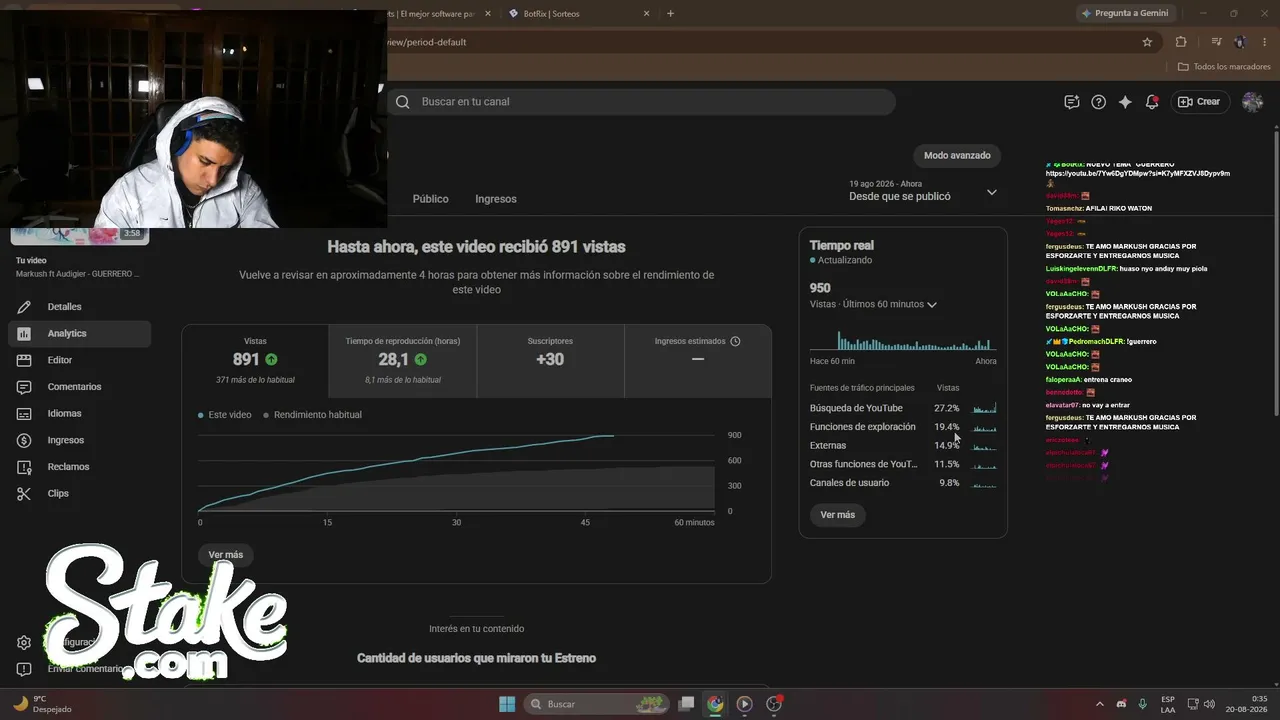Screen dimensions: 1280x720
Task: Click the volume speaker tray icon
Action: 1209,704
